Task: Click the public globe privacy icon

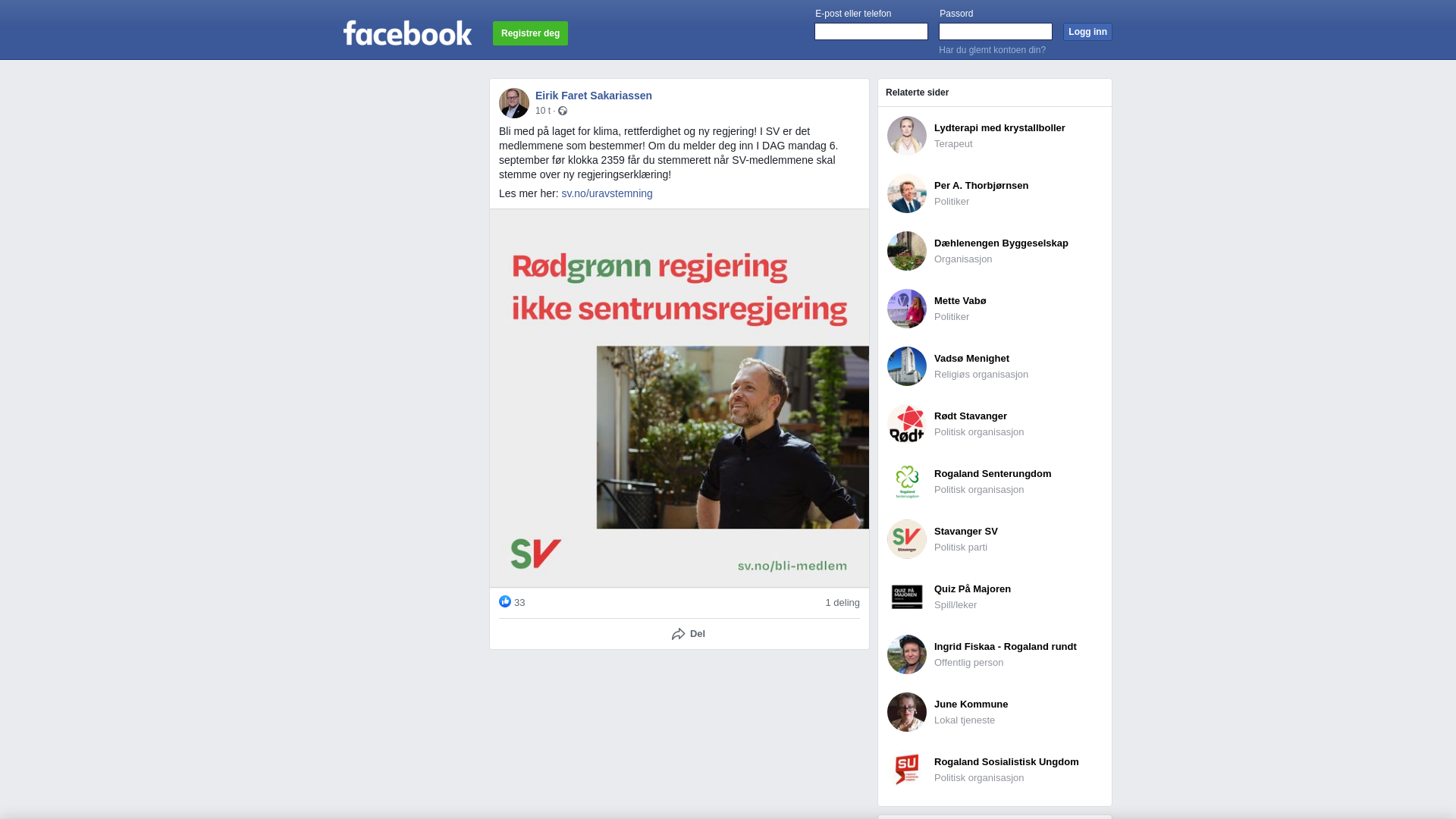Action: pyautogui.click(x=563, y=111)
